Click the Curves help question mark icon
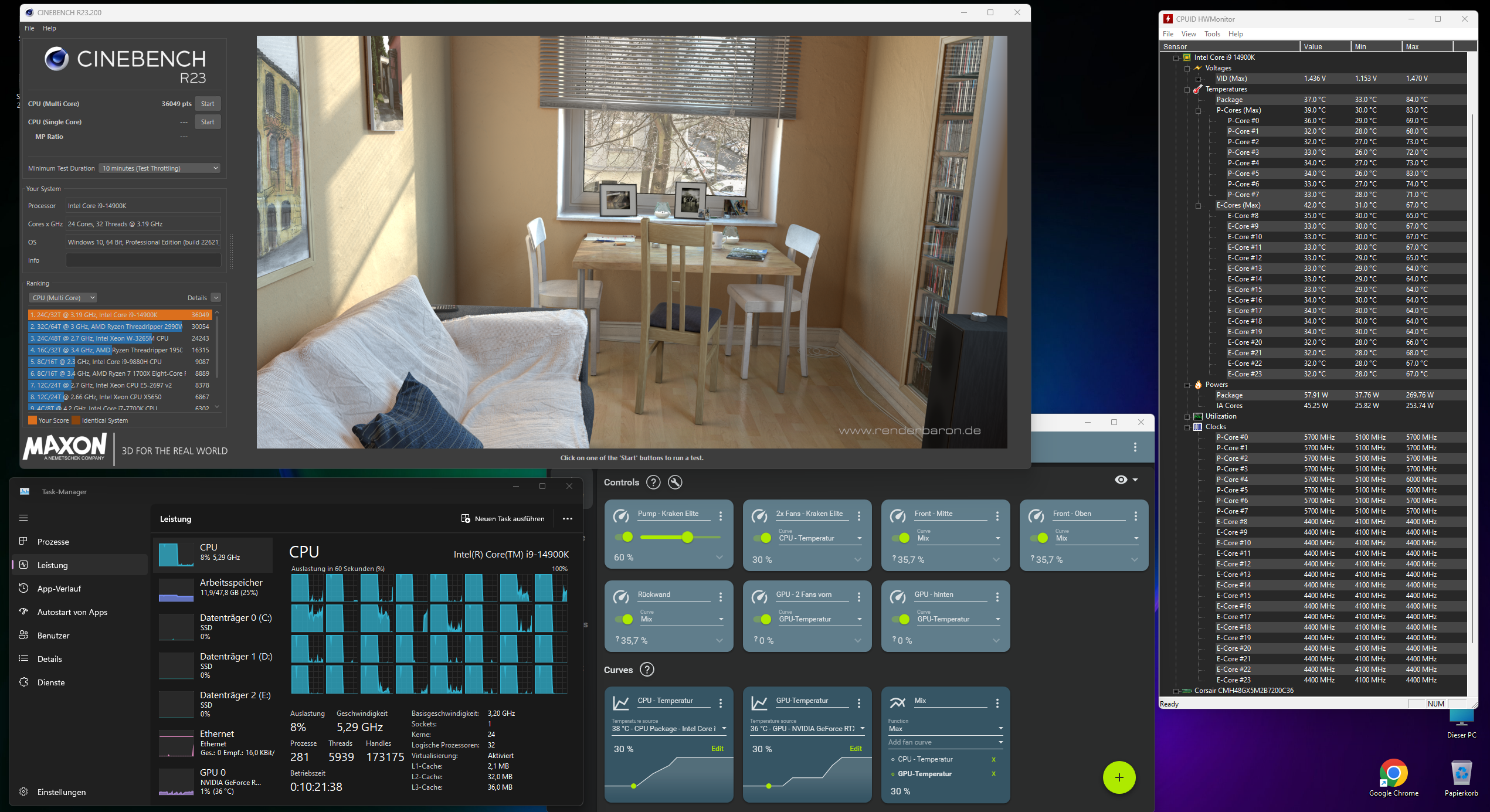 pyautogui.click(x=647, y=670)
